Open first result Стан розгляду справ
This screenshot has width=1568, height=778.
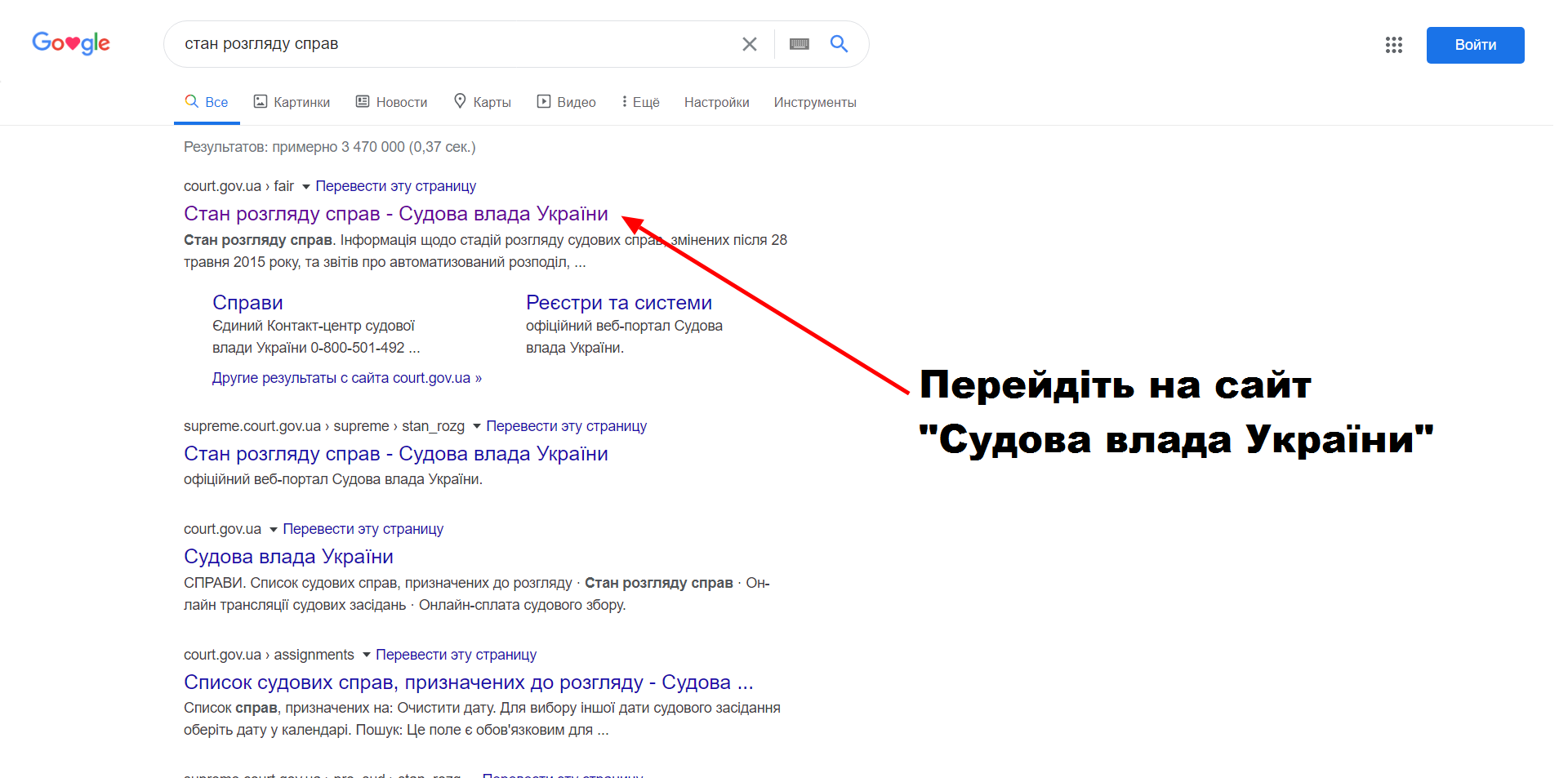pyautogui.click(x=395, y=214)
